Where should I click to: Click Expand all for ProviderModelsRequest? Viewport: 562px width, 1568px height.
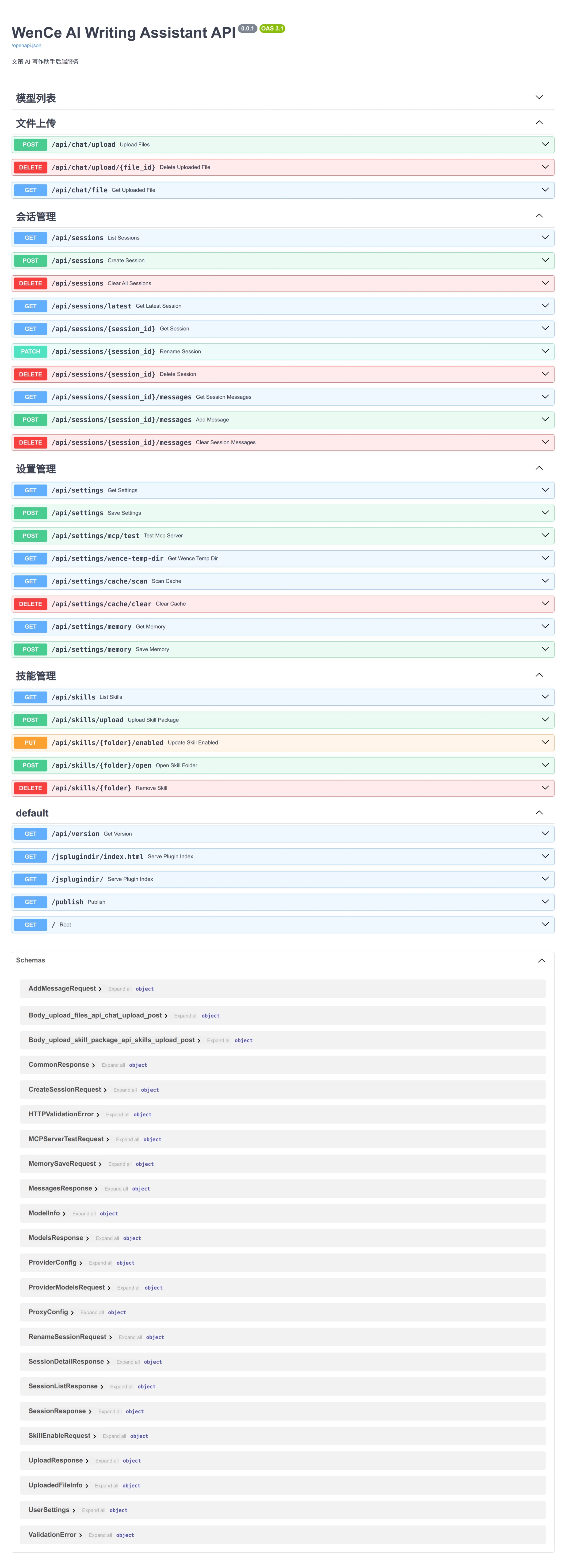(x=129, y=1288)
